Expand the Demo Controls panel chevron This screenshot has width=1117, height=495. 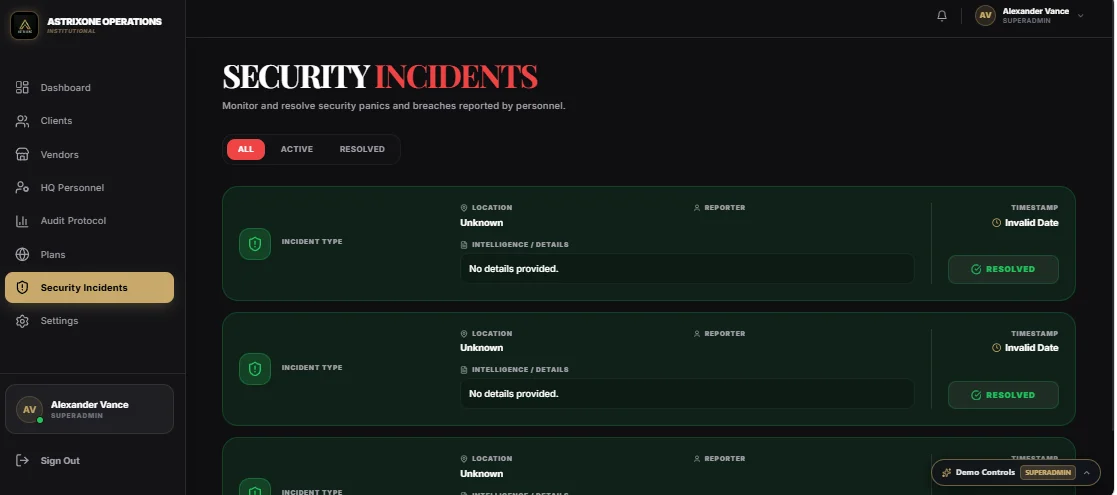coord(1086,472)
